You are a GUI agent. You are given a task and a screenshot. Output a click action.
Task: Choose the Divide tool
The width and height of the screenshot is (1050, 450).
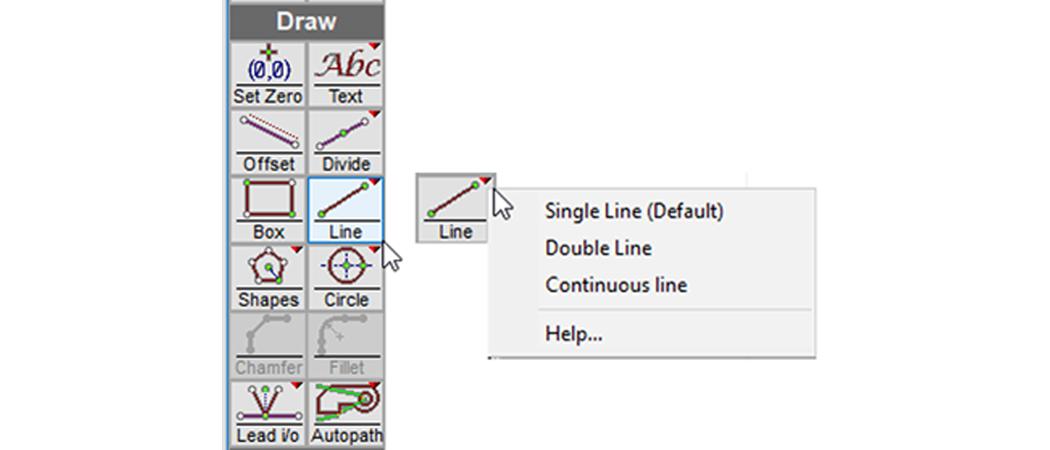[346, 141]
